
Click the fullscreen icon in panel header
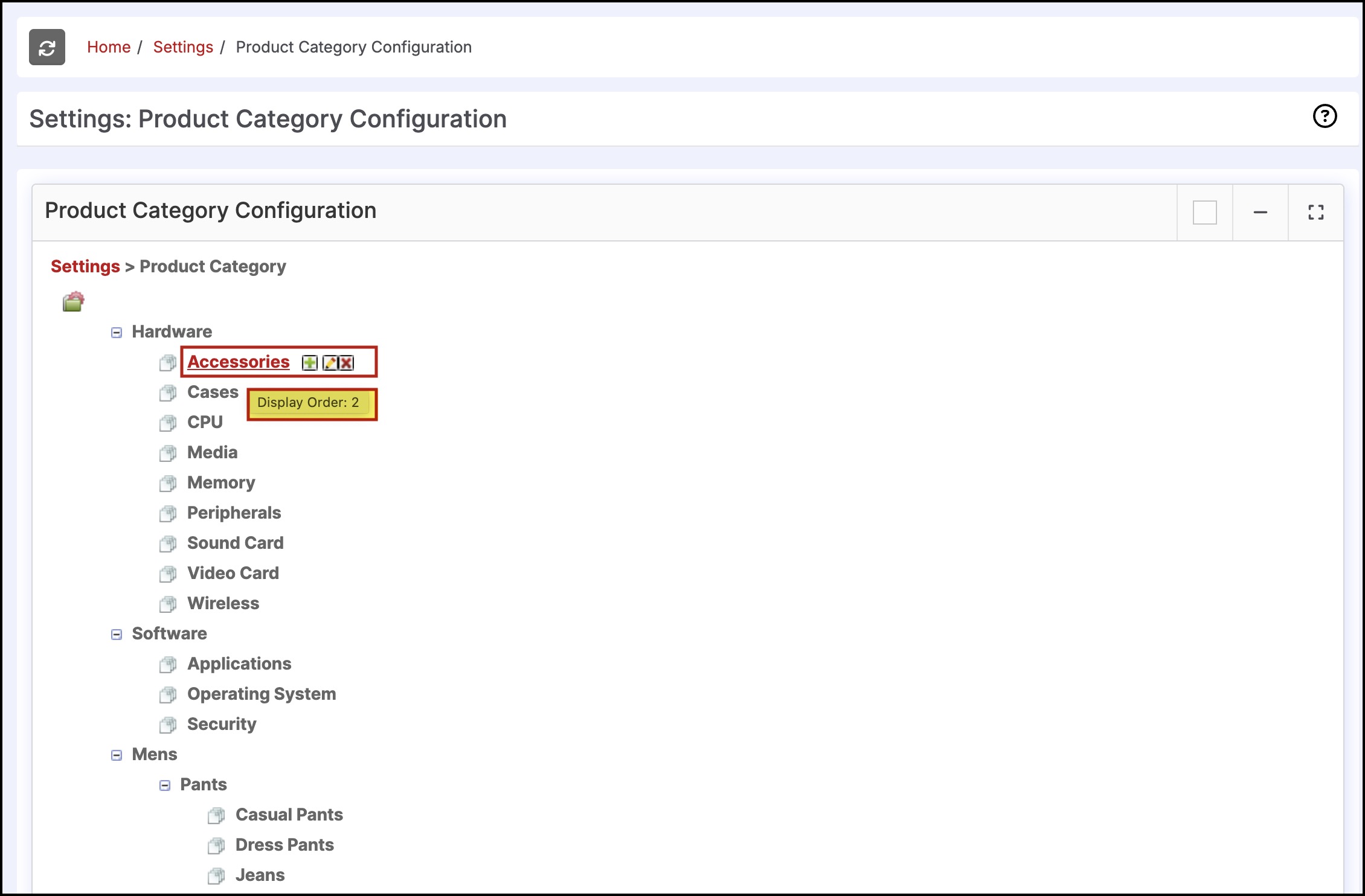point(1316,213)
